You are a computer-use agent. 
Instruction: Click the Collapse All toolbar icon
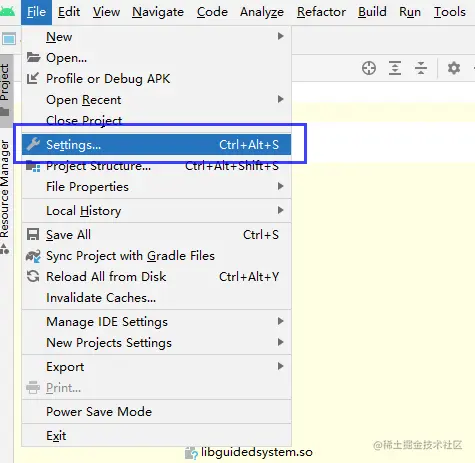coord(421,68)
